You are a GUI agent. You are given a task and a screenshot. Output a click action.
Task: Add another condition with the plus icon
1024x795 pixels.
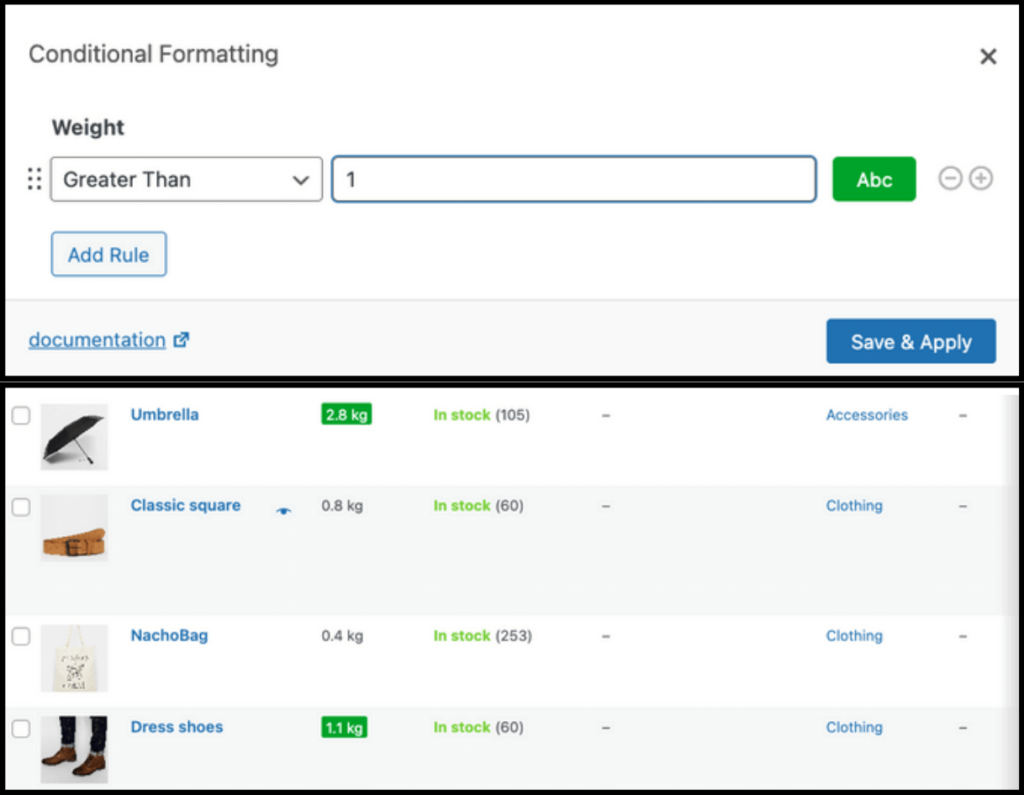(981, 179)
